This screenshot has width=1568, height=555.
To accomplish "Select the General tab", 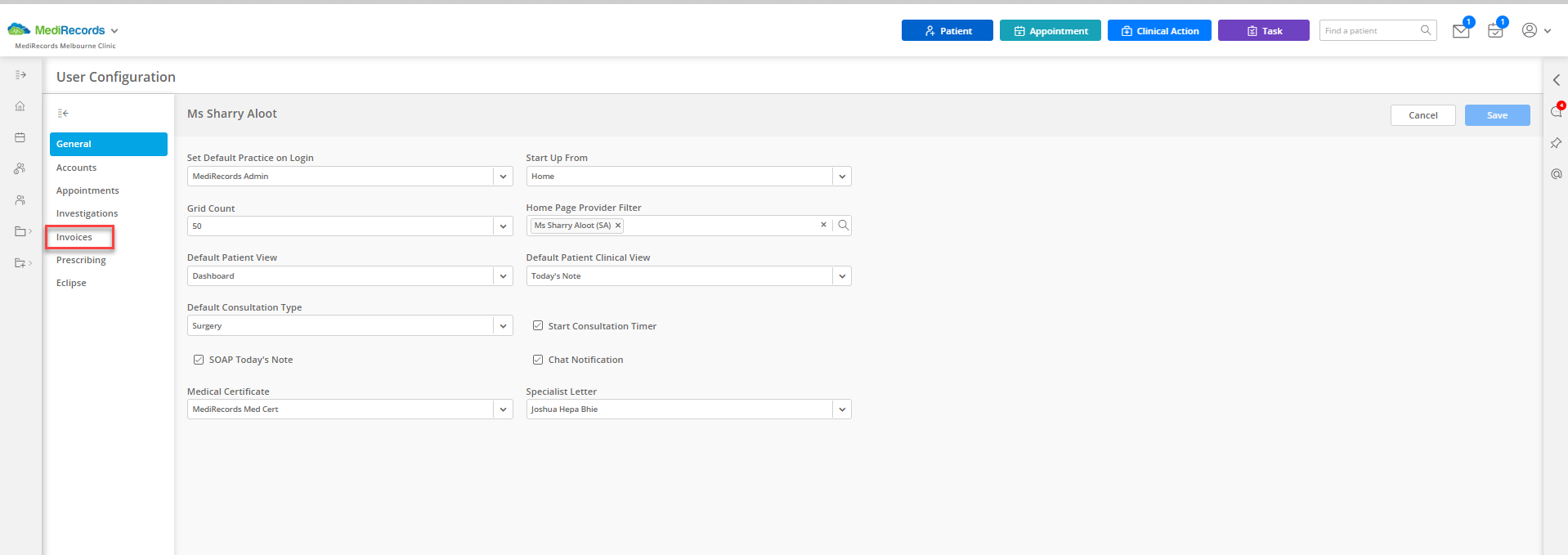I will pyautogui.click(x=109, y=144).
